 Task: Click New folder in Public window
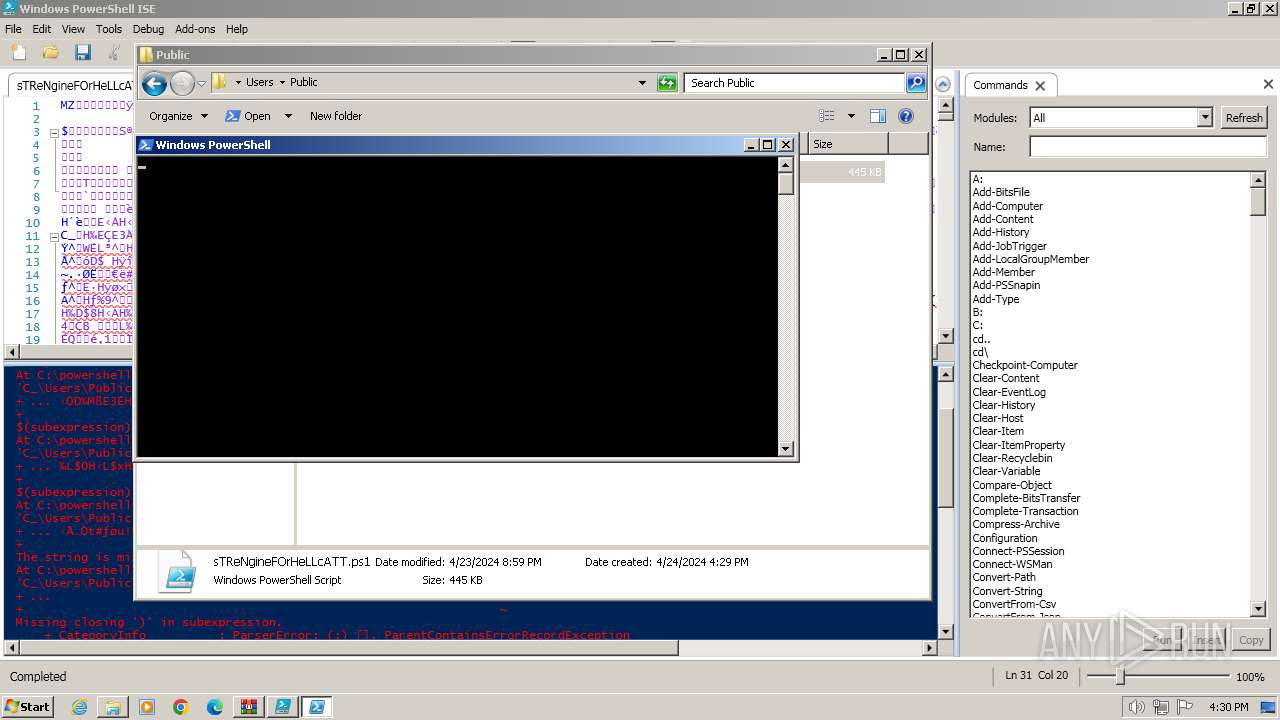pos(336,116)
